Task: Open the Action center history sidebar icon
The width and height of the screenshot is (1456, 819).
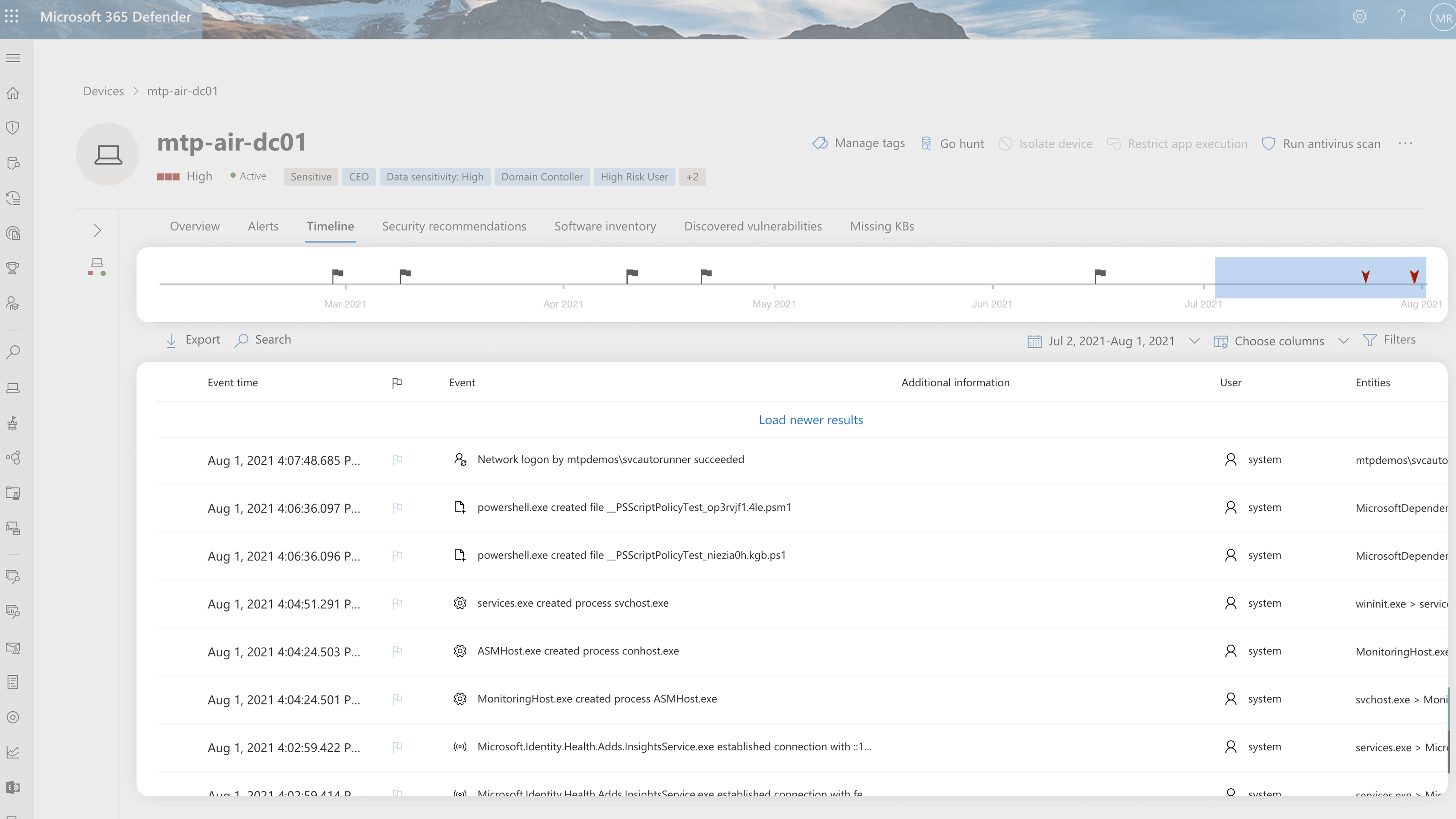Action: pos(13,198)
